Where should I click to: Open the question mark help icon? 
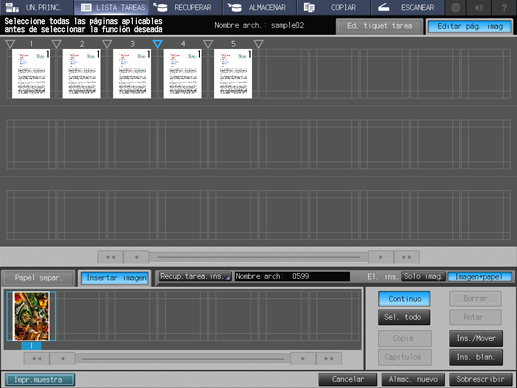coord(504,7)
